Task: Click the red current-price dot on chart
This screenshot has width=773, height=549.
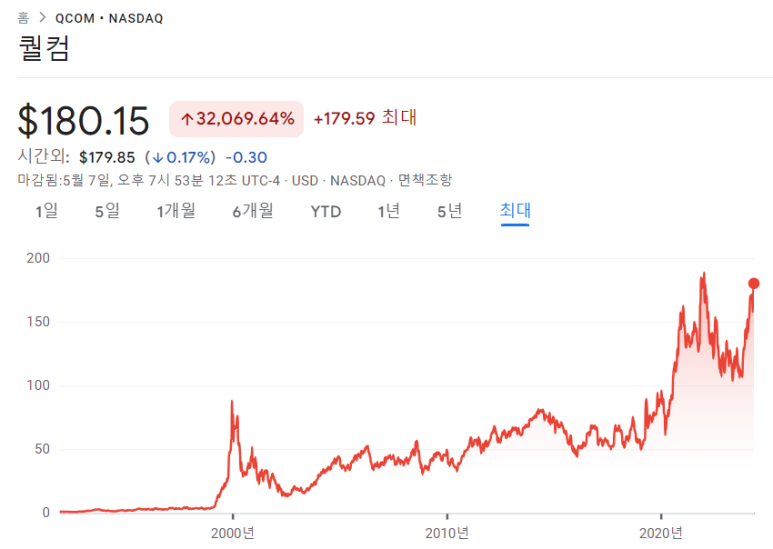Action: point(753,283)
